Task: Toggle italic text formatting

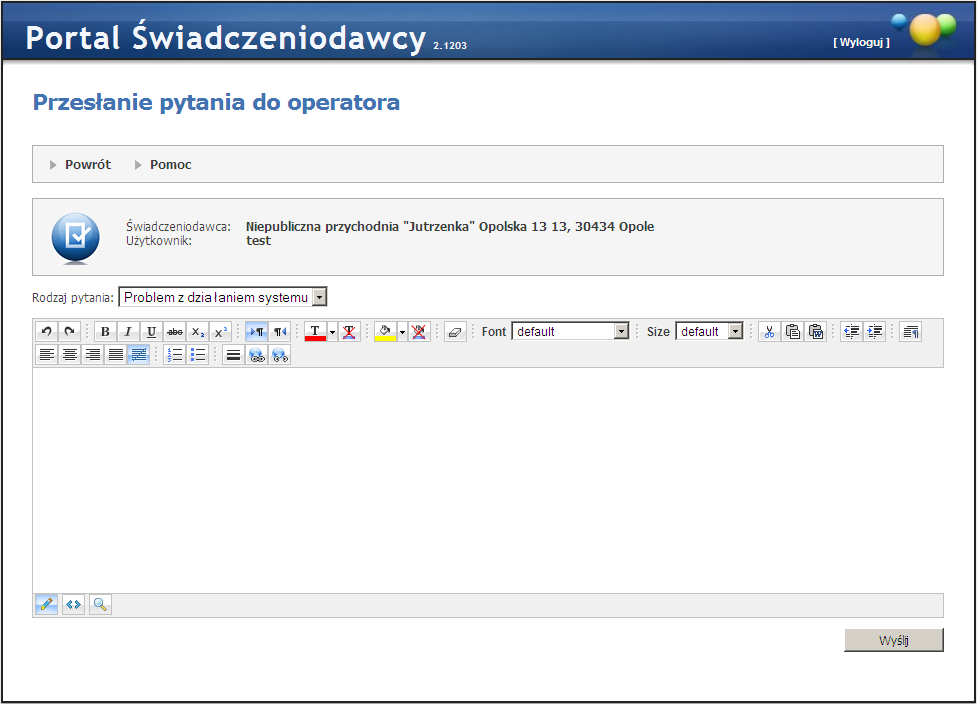Action: click(x=128, y=332)
